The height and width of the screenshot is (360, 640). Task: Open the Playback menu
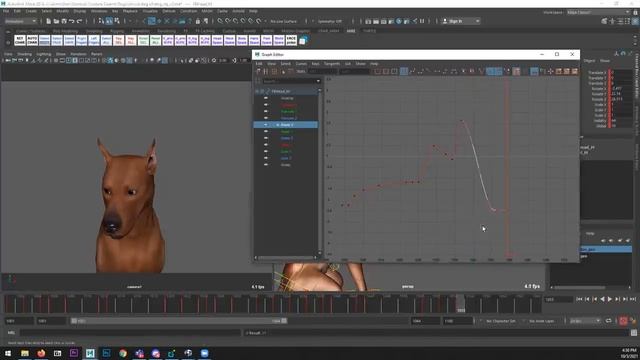coord(130,11)
